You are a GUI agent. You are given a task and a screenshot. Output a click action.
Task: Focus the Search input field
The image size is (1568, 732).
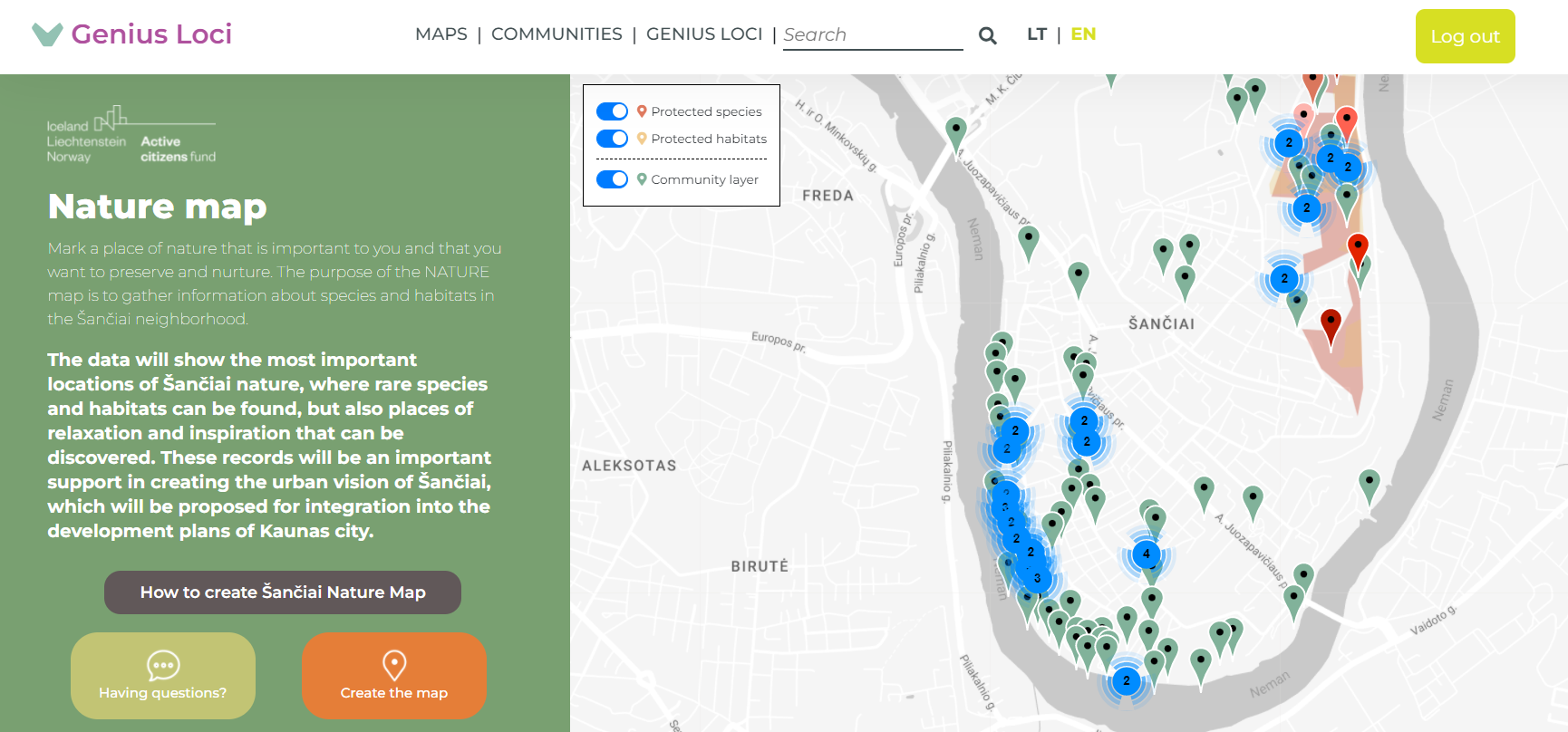(x=872, y=35)
